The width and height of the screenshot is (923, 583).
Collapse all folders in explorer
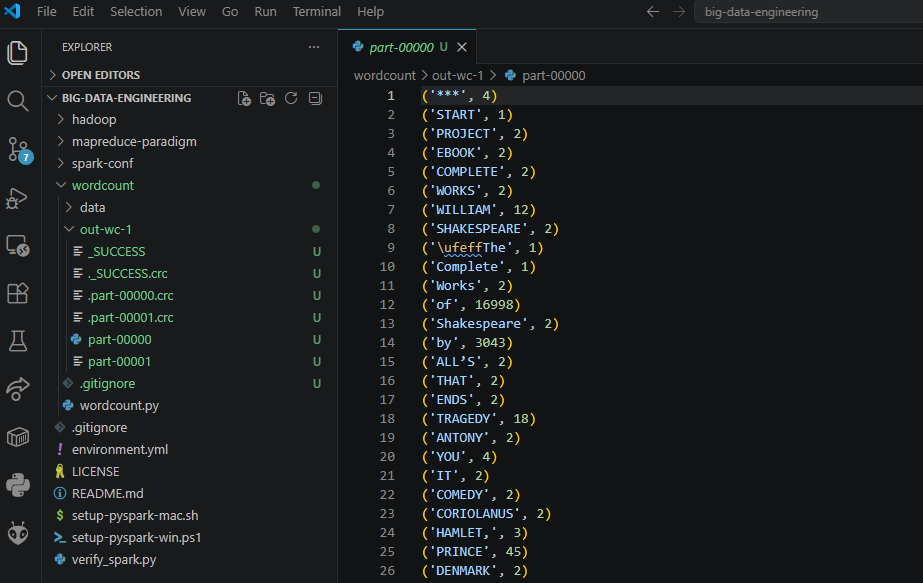point(316,98)
